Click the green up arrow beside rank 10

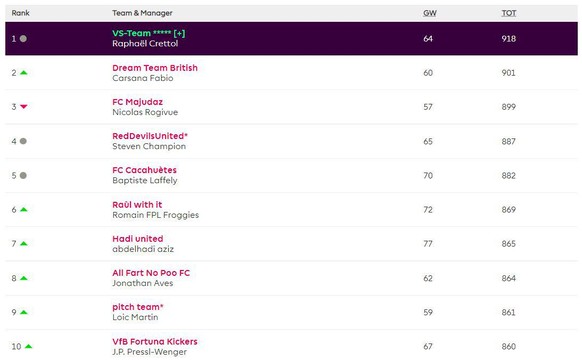(29, 347)
